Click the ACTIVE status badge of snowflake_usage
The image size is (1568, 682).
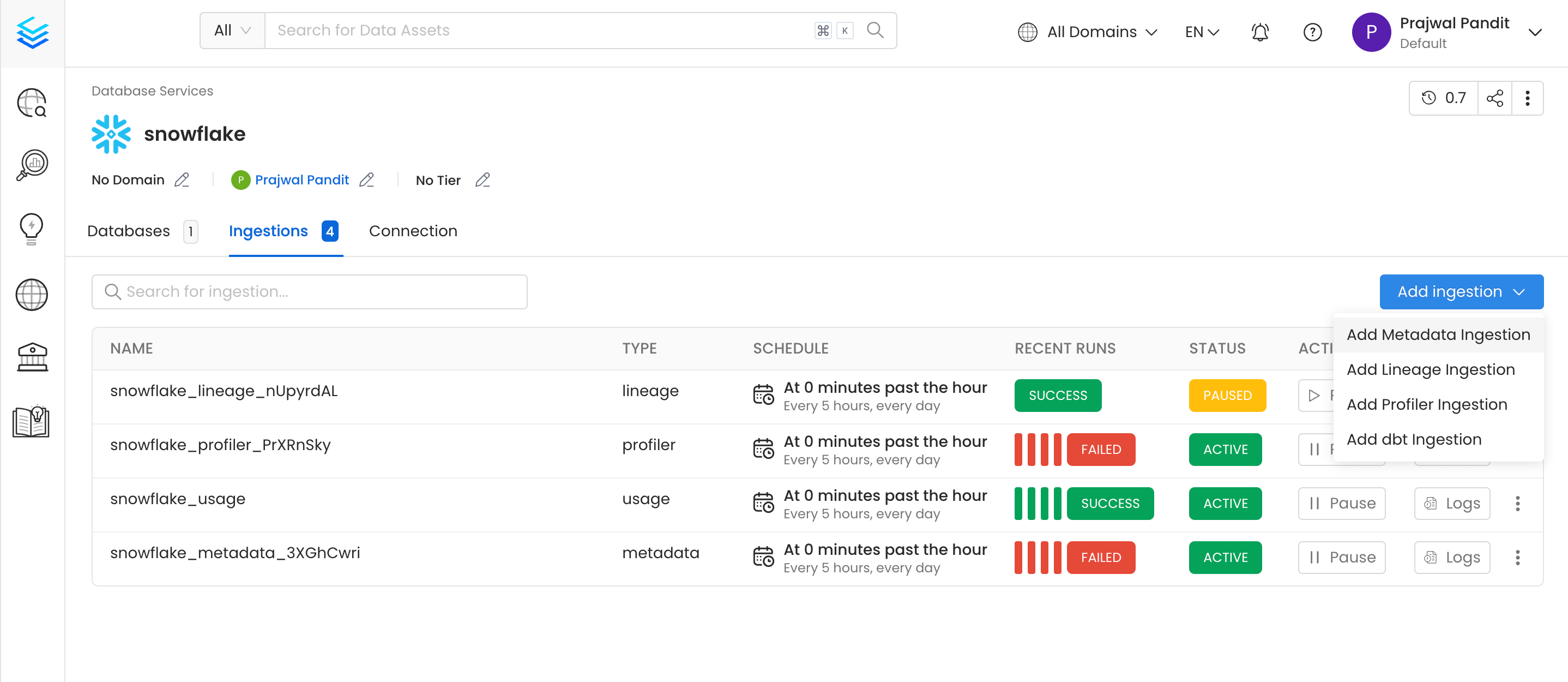(1225, 504)
